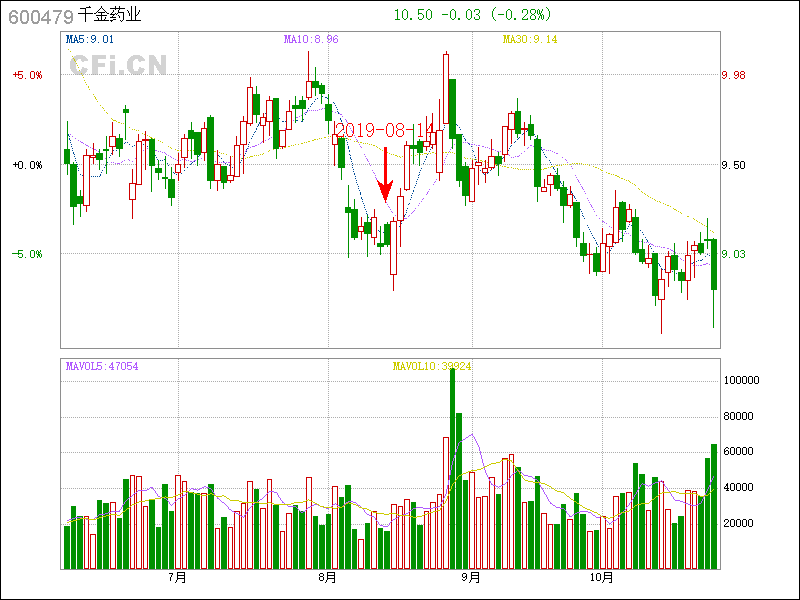Click the MAVOL10:39924 volume label
The height and width of the screenshot is (600, 800).
[432, 366]
